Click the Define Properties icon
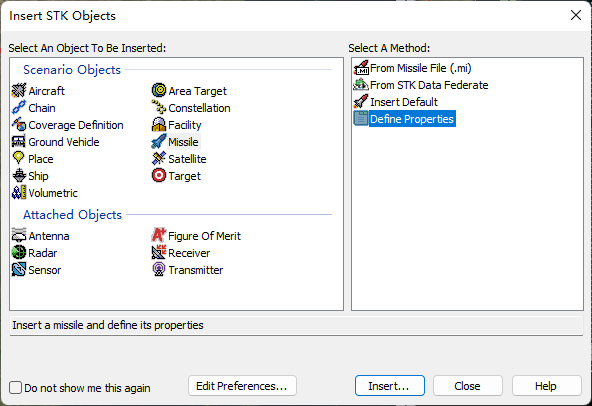Screen dimensions: 592x406 pos(361,119)
